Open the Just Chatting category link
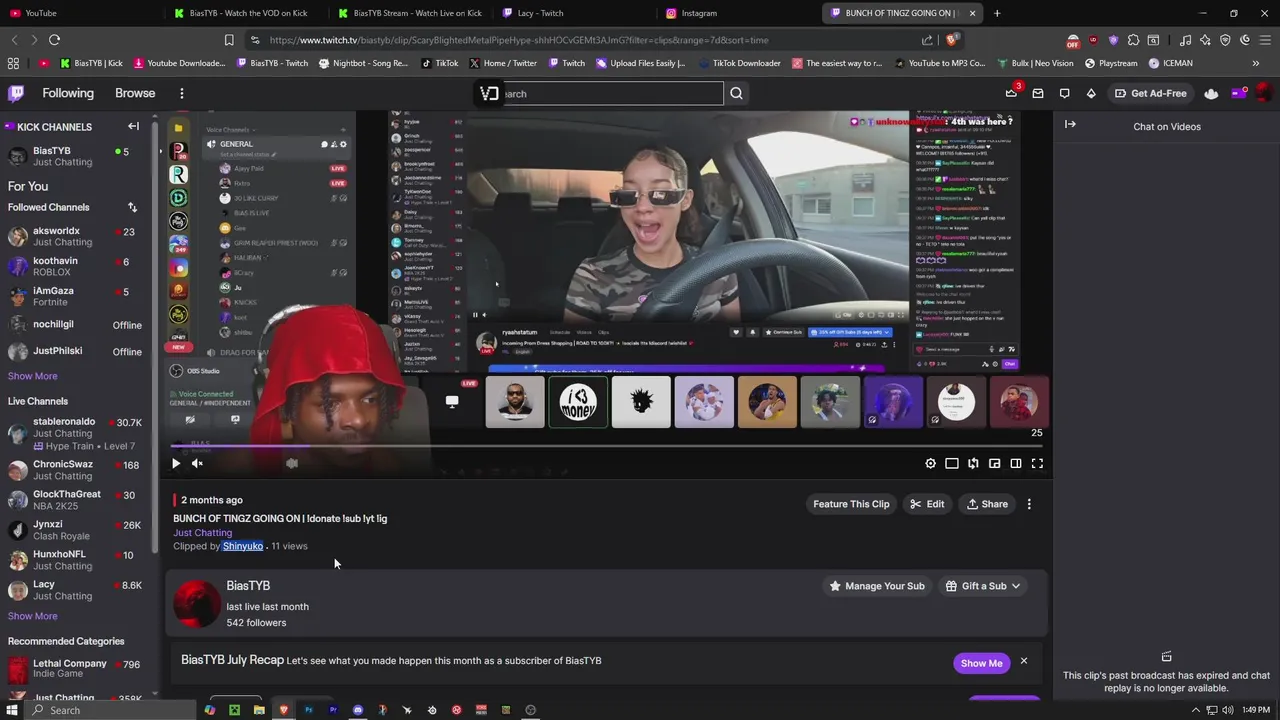 click(x=202, y=533)
